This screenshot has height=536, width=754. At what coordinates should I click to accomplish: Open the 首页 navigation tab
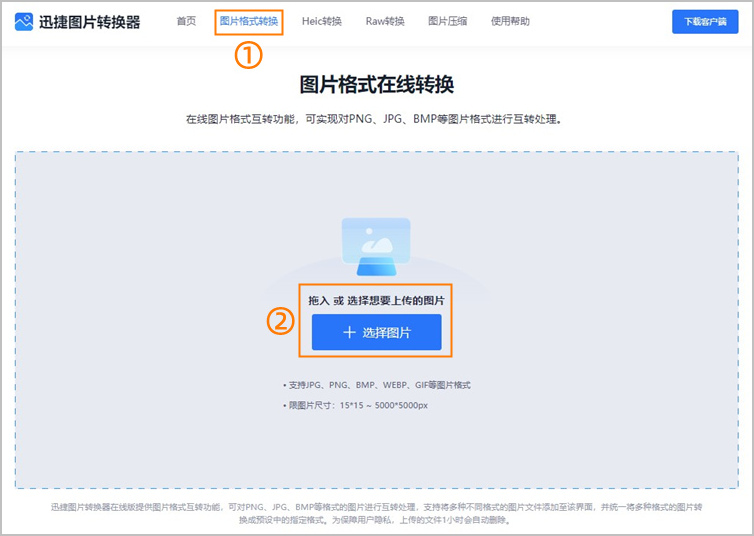tap(186, 21)
